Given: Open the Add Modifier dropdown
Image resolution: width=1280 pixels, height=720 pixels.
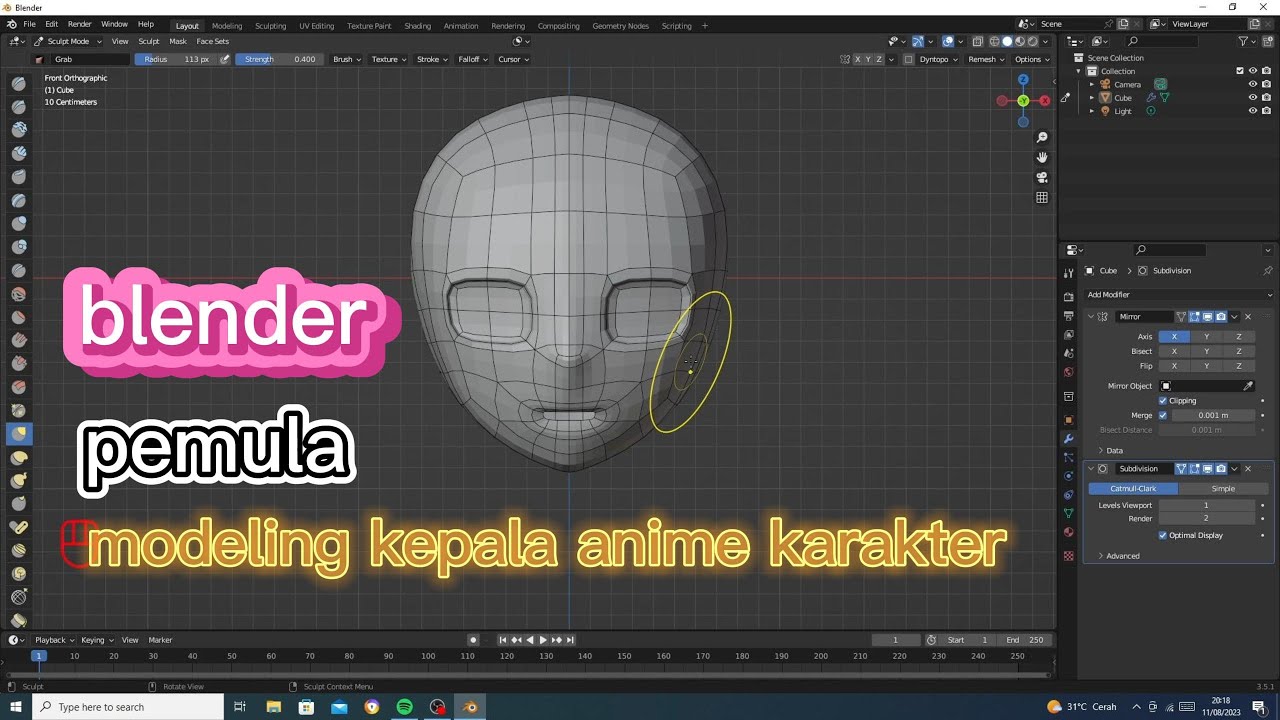Looking at the screenshot, I should 1179,295.
